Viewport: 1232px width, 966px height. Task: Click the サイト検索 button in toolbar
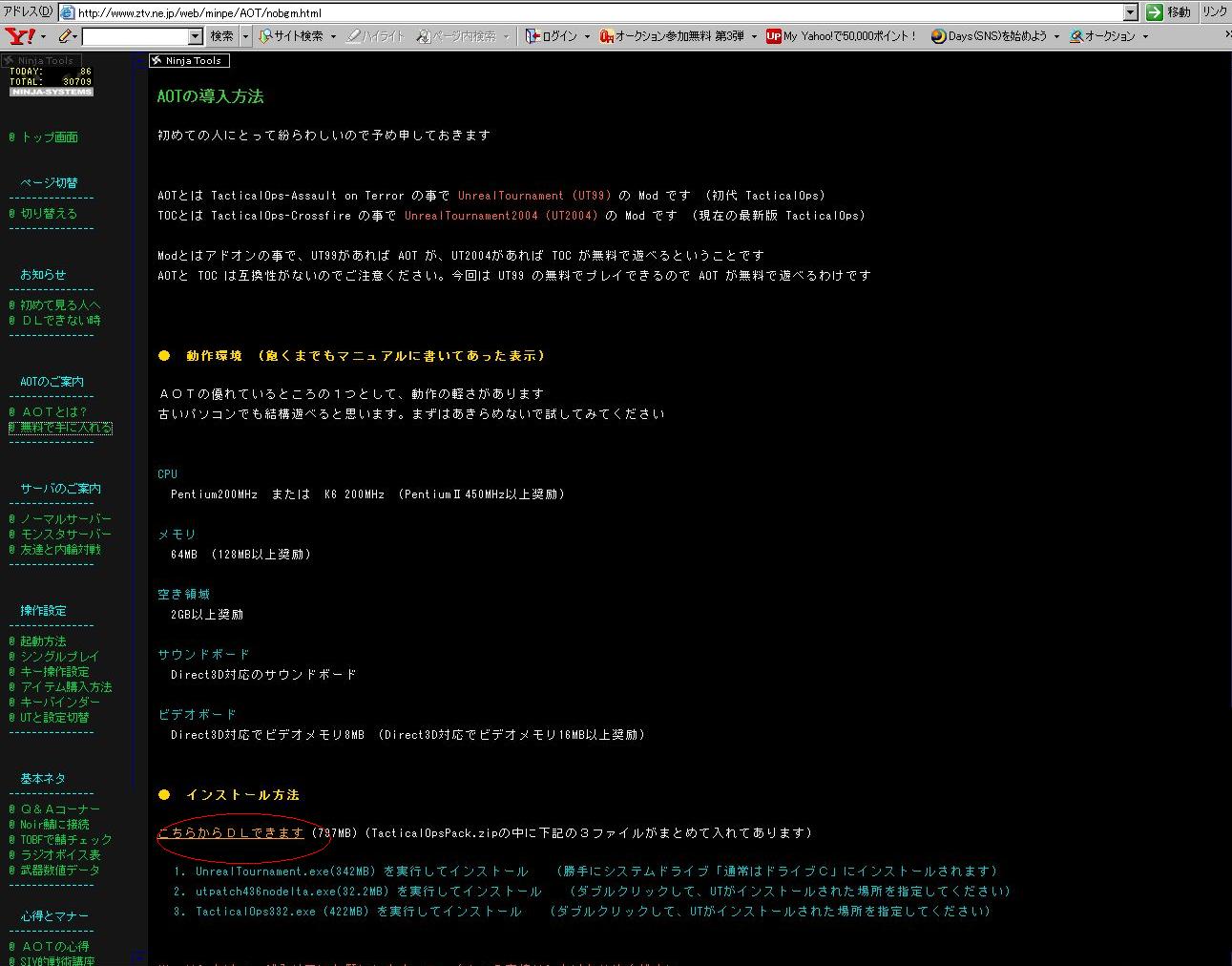pos(291,36)
